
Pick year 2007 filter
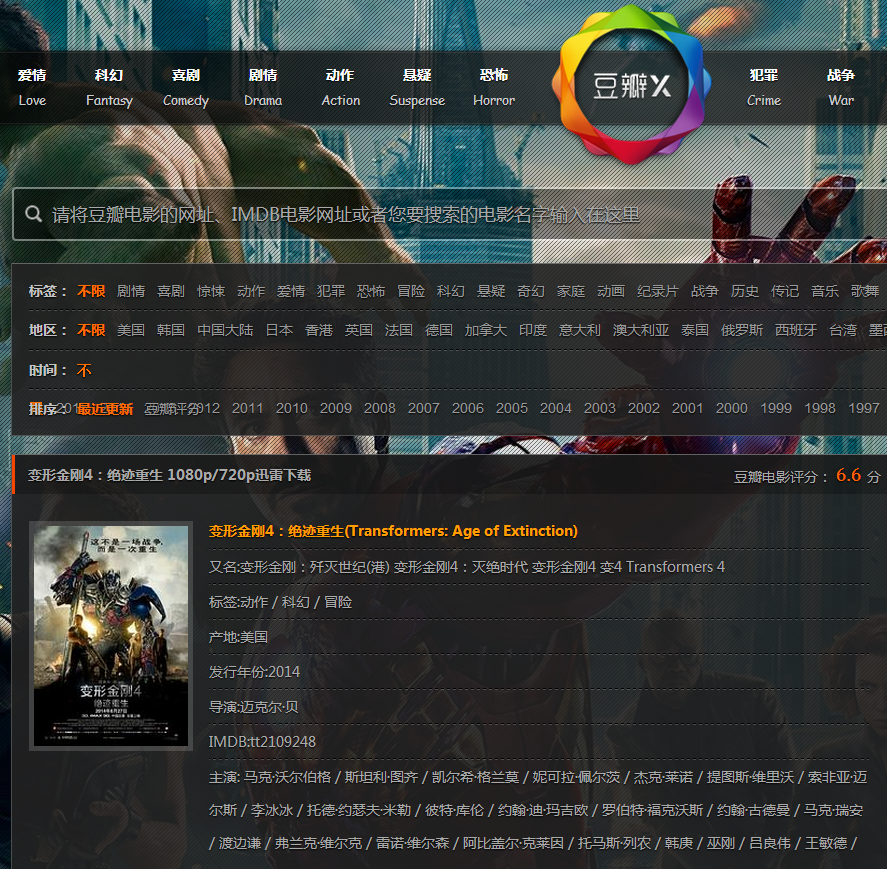click(424, 408)
